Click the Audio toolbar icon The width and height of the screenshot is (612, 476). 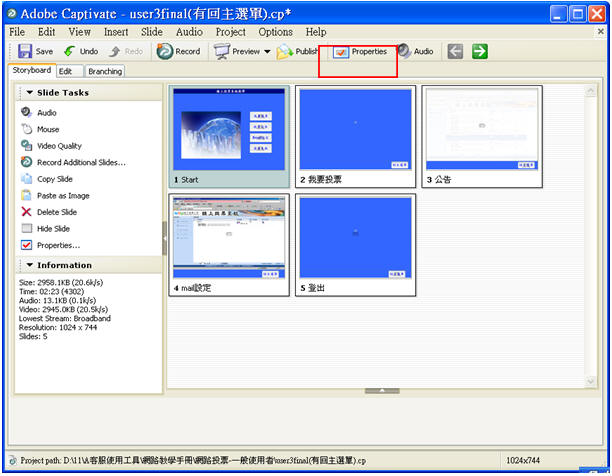point(404,51)
